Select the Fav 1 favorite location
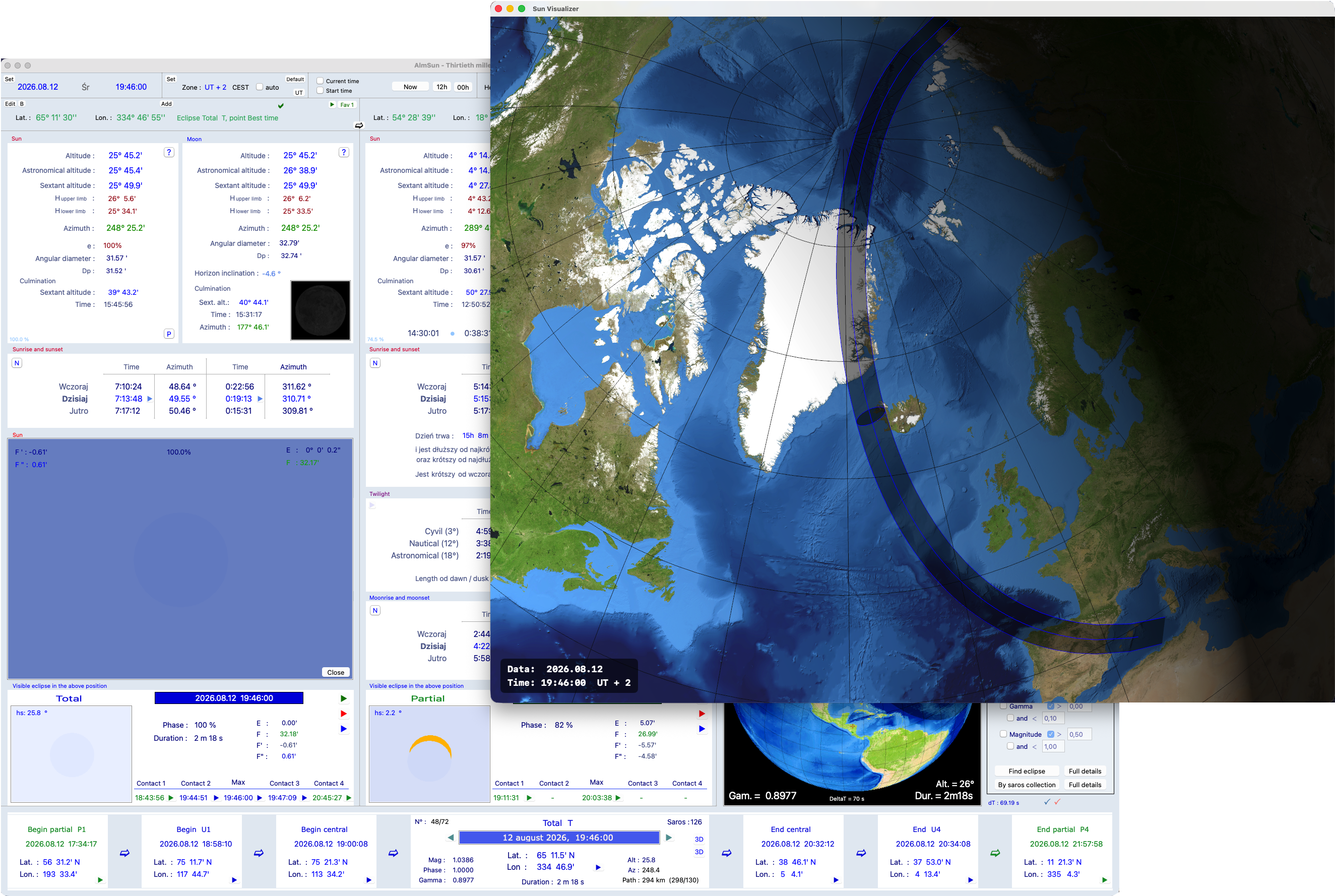This screenshot has width=1335, height=896. click(347, 105)
